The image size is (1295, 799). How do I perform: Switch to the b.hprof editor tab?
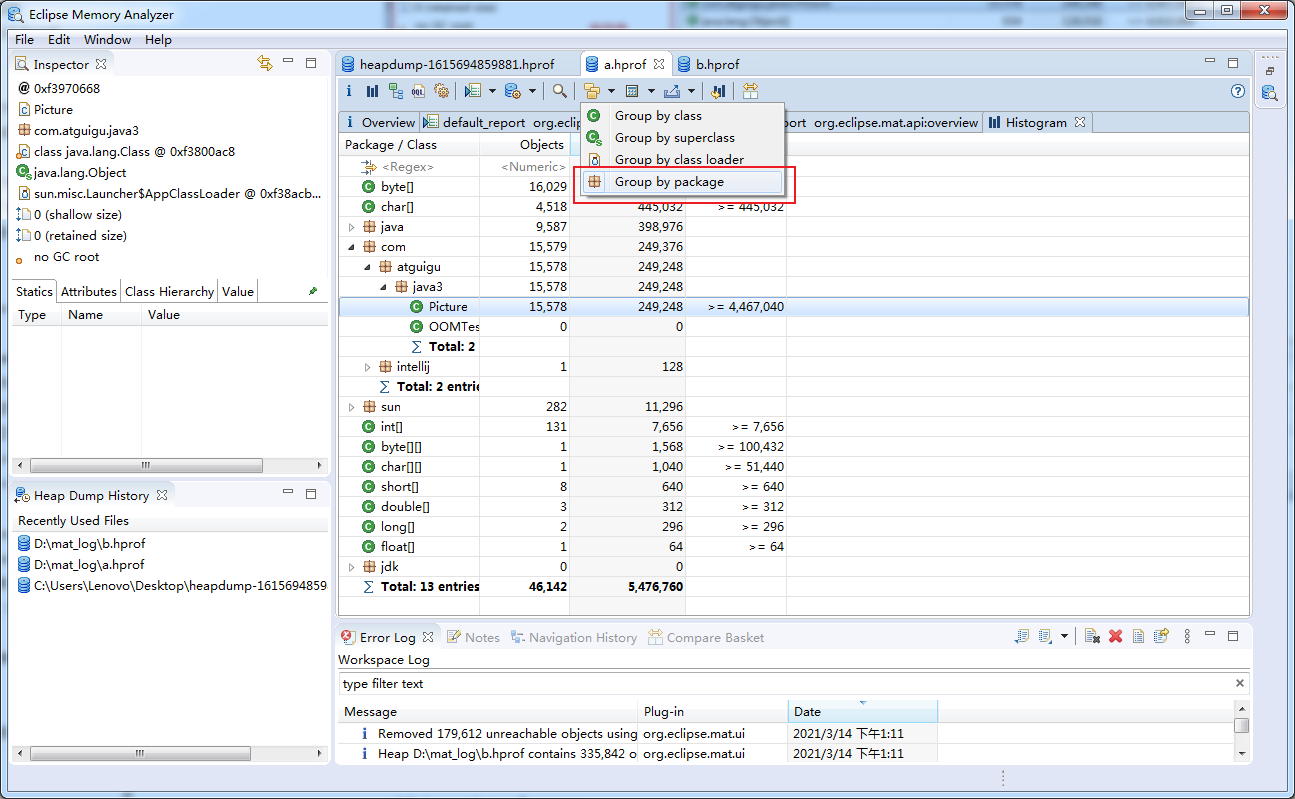tap(708, 64)
